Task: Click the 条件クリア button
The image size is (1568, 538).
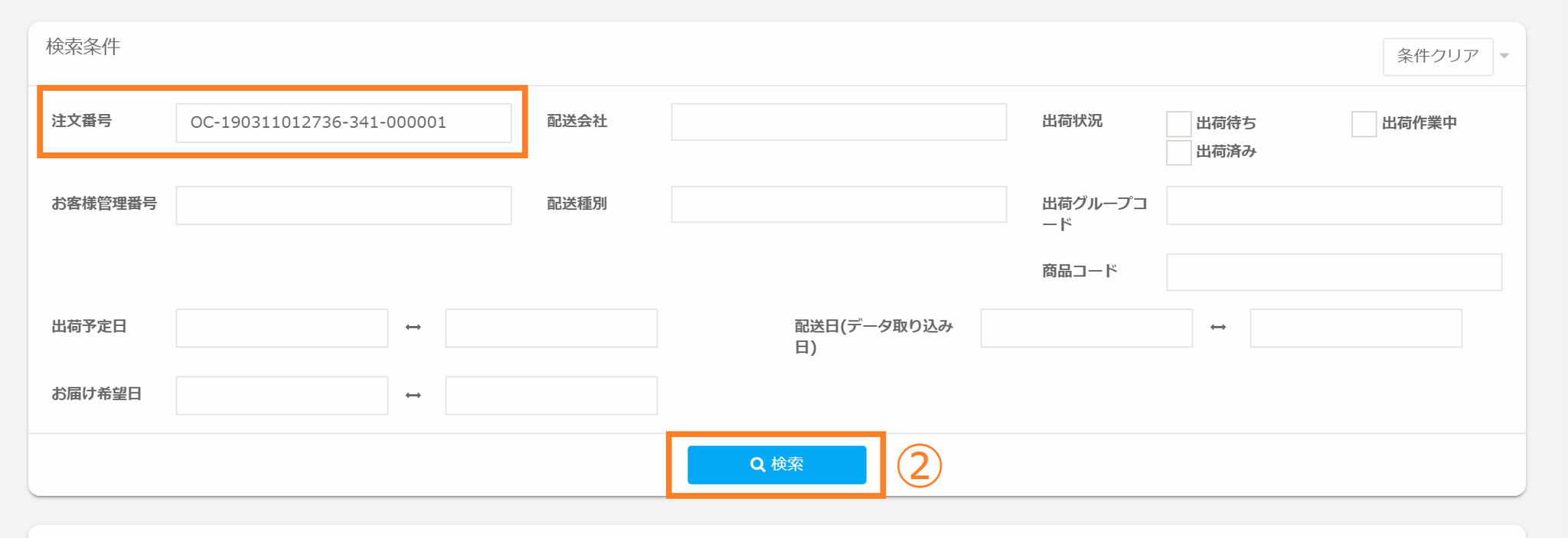Action: [1437, 56]
